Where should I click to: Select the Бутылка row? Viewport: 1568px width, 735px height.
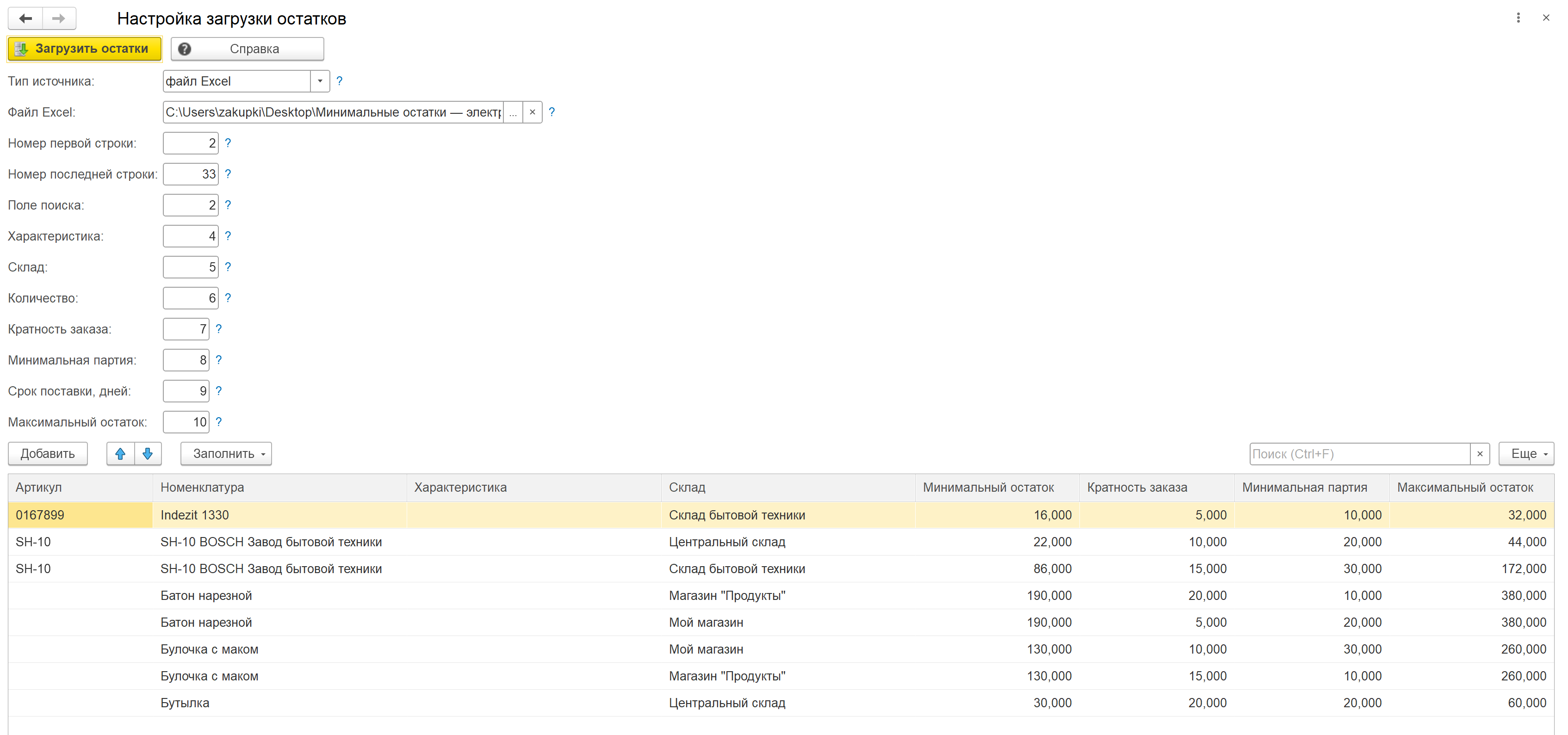coord(781,703)
